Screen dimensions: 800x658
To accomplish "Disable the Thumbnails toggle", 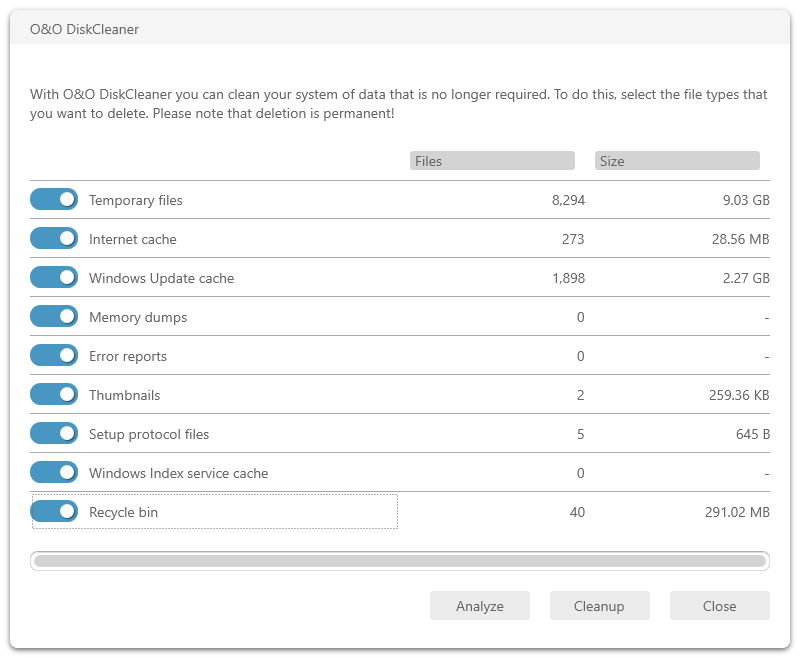I will [x=54, y=395].
